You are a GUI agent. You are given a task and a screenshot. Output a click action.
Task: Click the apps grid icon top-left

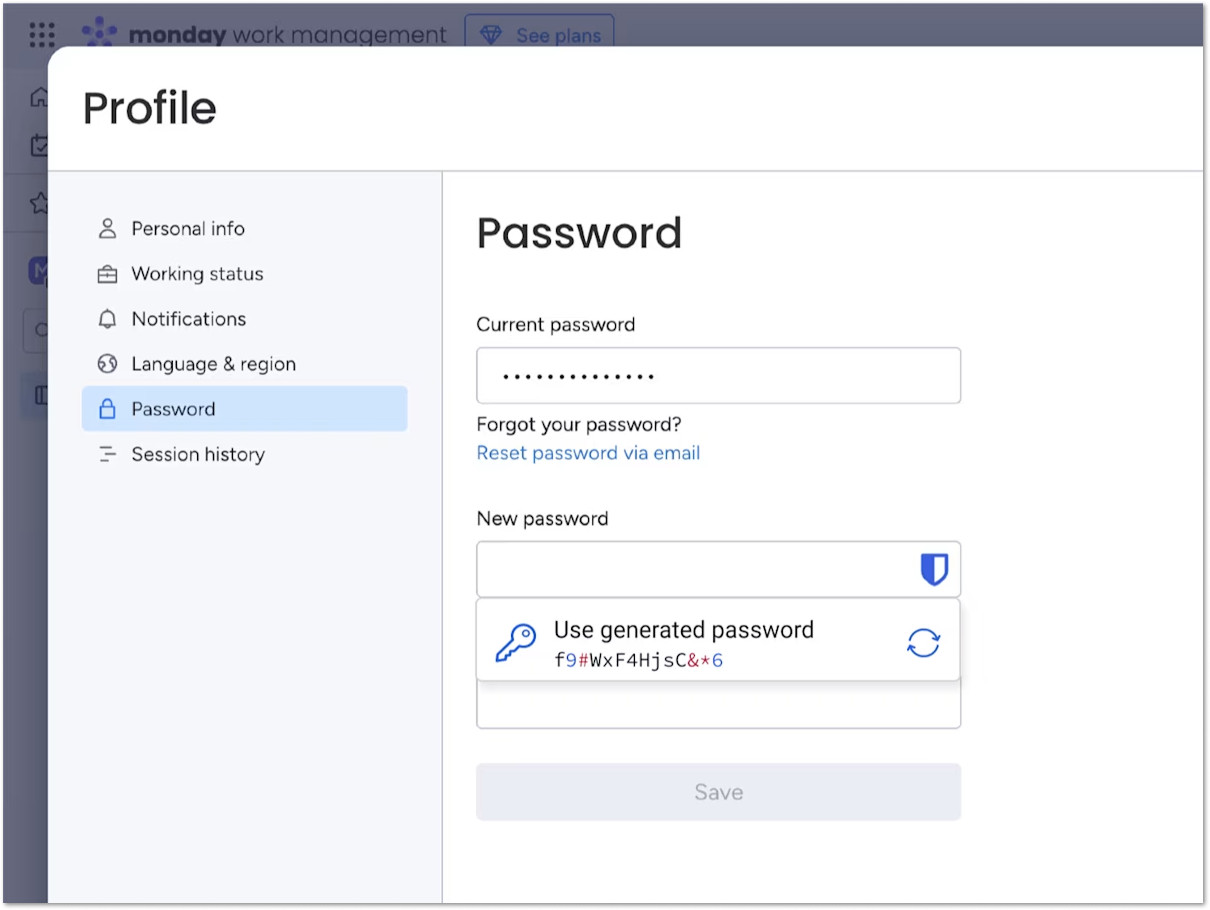(x=41, y=35)
